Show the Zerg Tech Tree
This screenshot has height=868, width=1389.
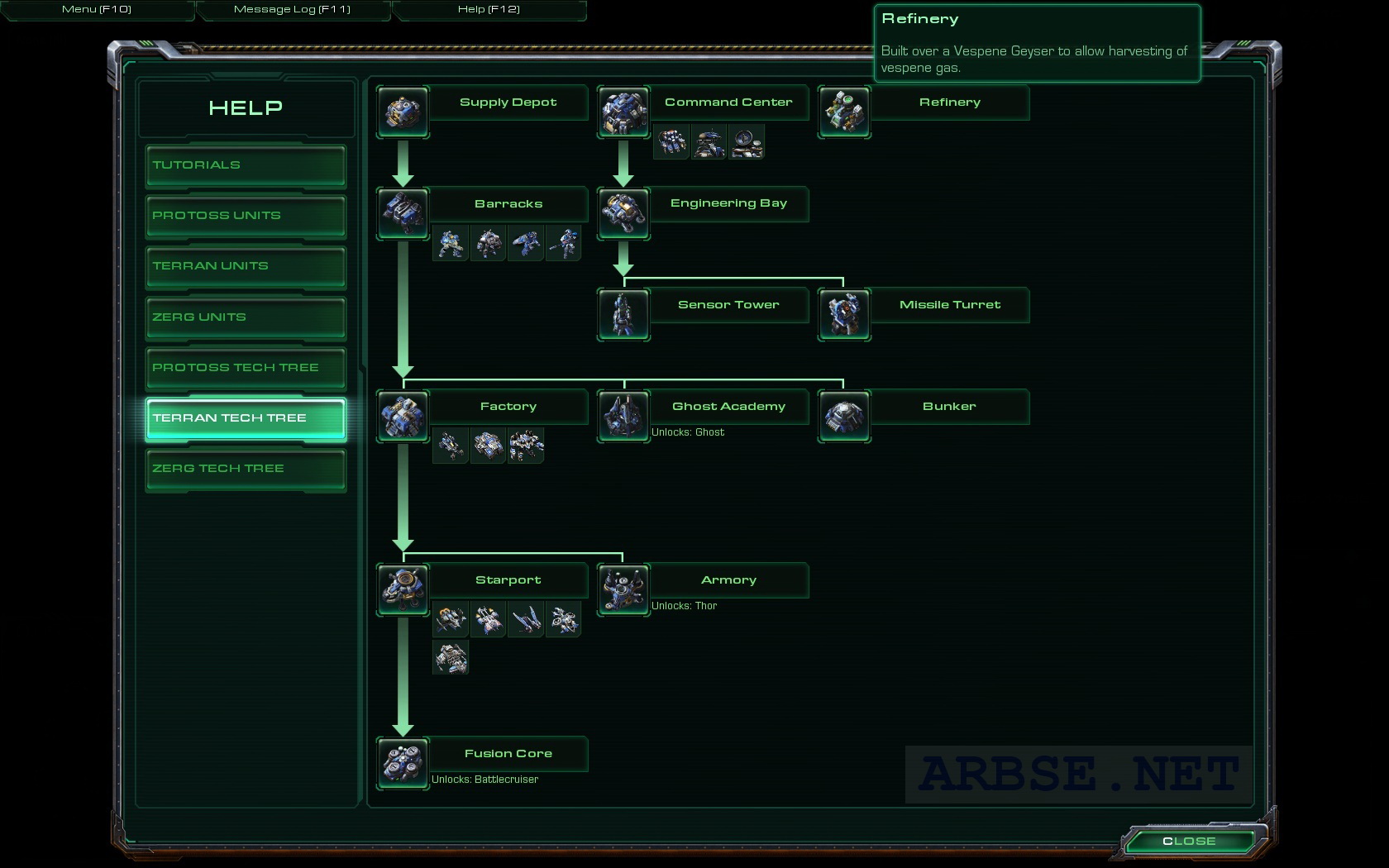click(246, 469)
